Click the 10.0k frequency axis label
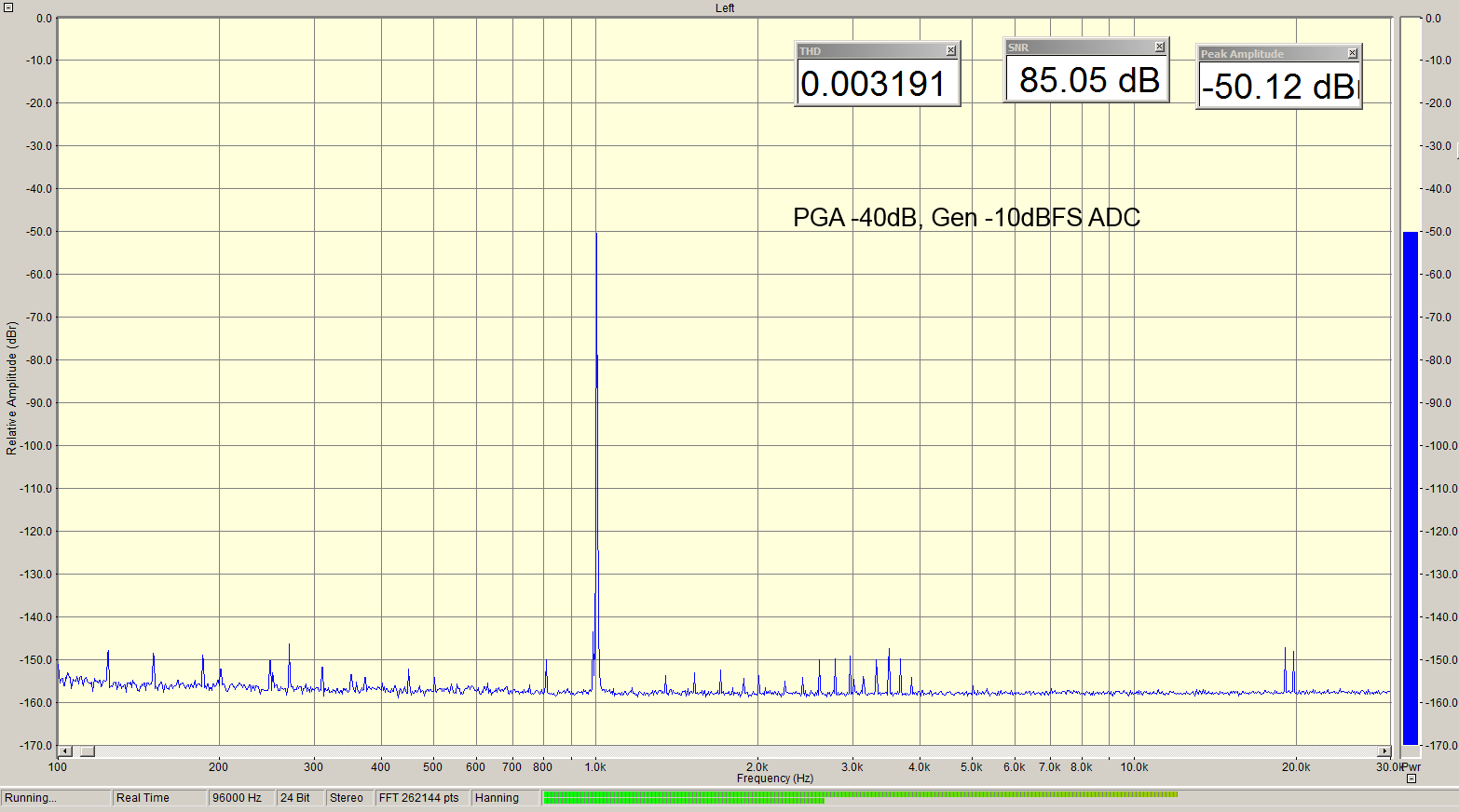This screenshot has width=1459, height=812. click(1134, 767)
